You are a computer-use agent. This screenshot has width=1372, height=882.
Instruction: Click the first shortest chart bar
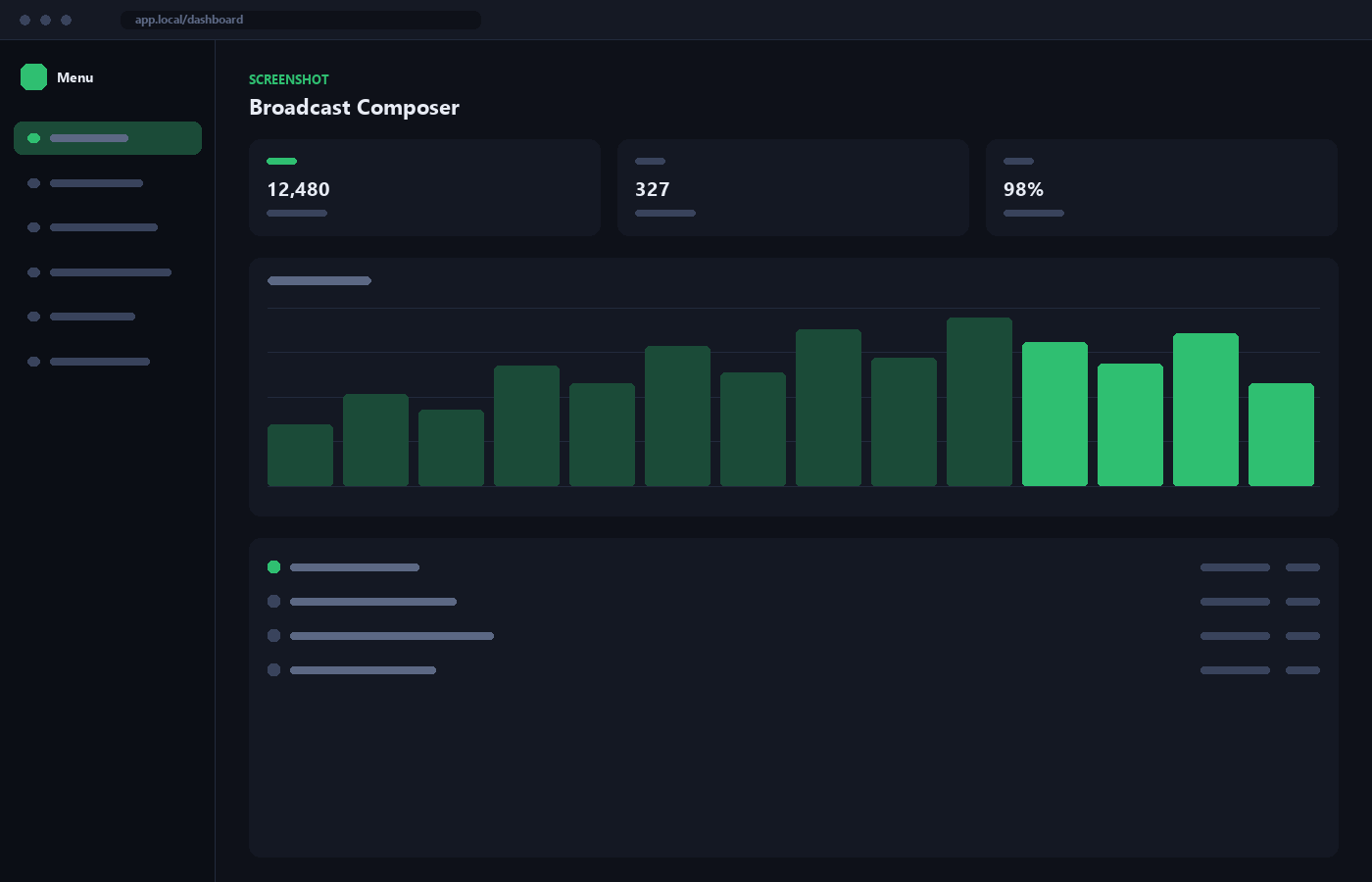pyautogui.click(x=300, y=455)
